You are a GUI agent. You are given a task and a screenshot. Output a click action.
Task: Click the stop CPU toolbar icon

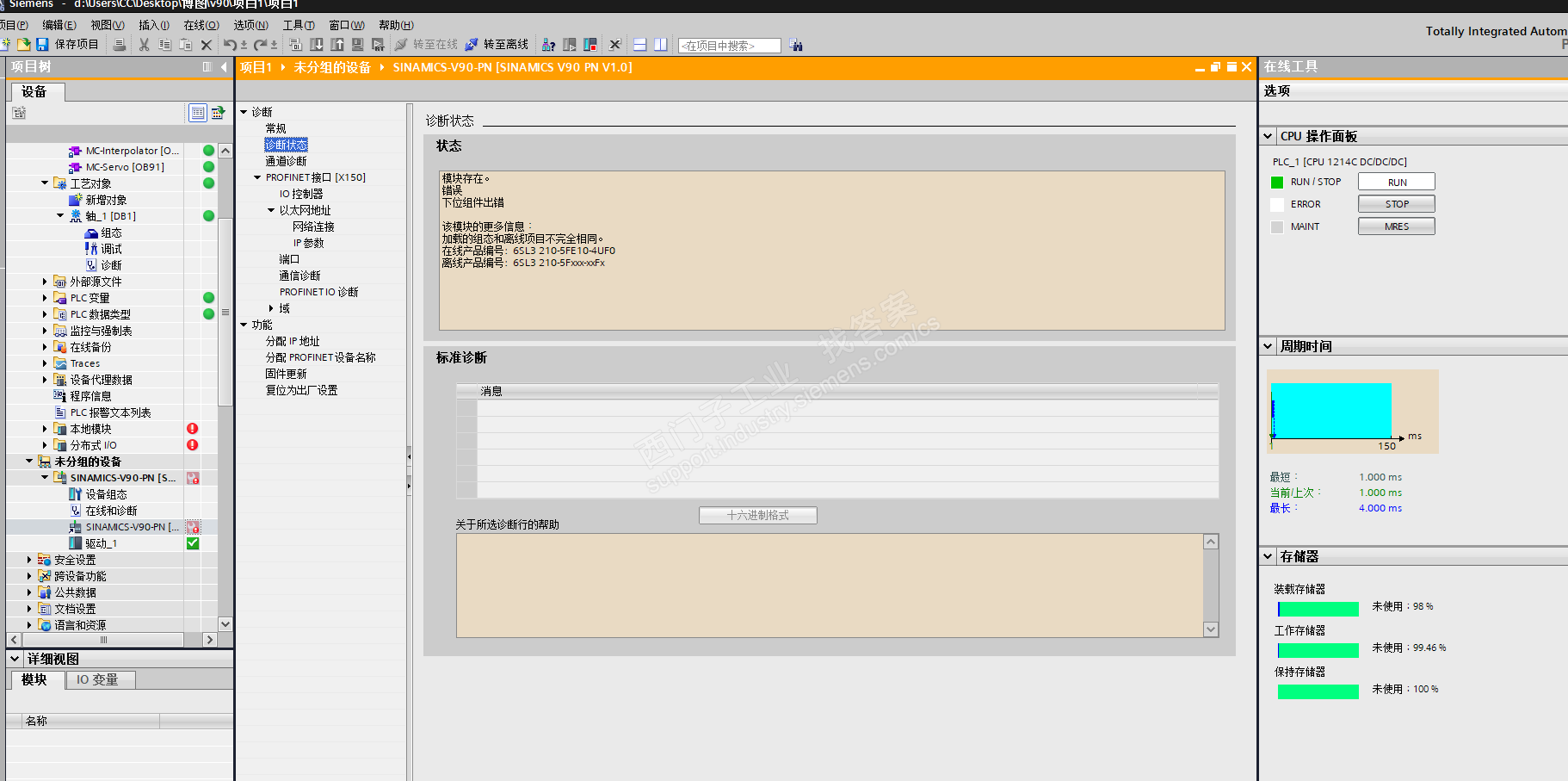[x=590, y=45]
